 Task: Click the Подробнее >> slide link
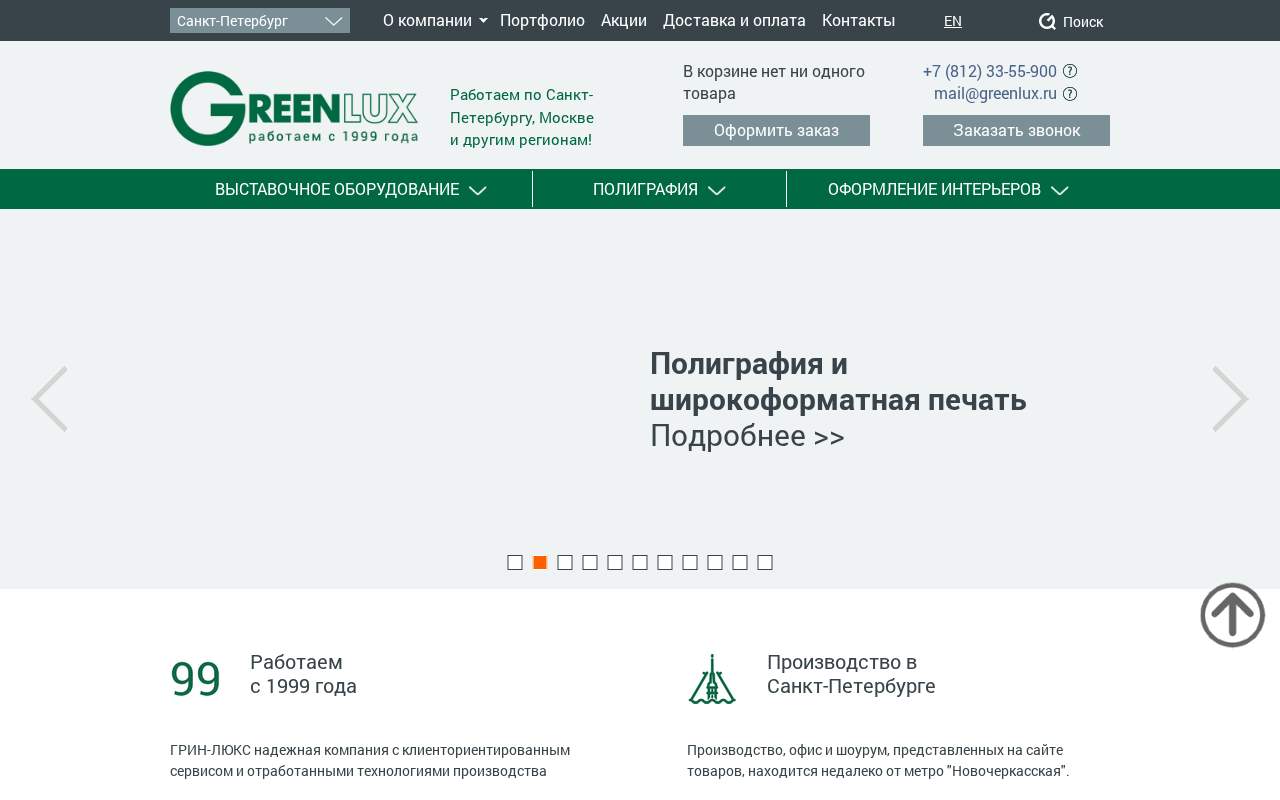pyautogui.click(x=747, y=436)
